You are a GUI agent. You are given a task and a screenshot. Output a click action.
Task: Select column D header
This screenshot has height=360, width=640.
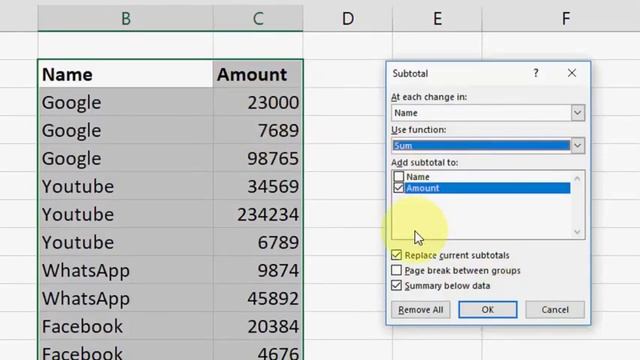click(348, 18)
